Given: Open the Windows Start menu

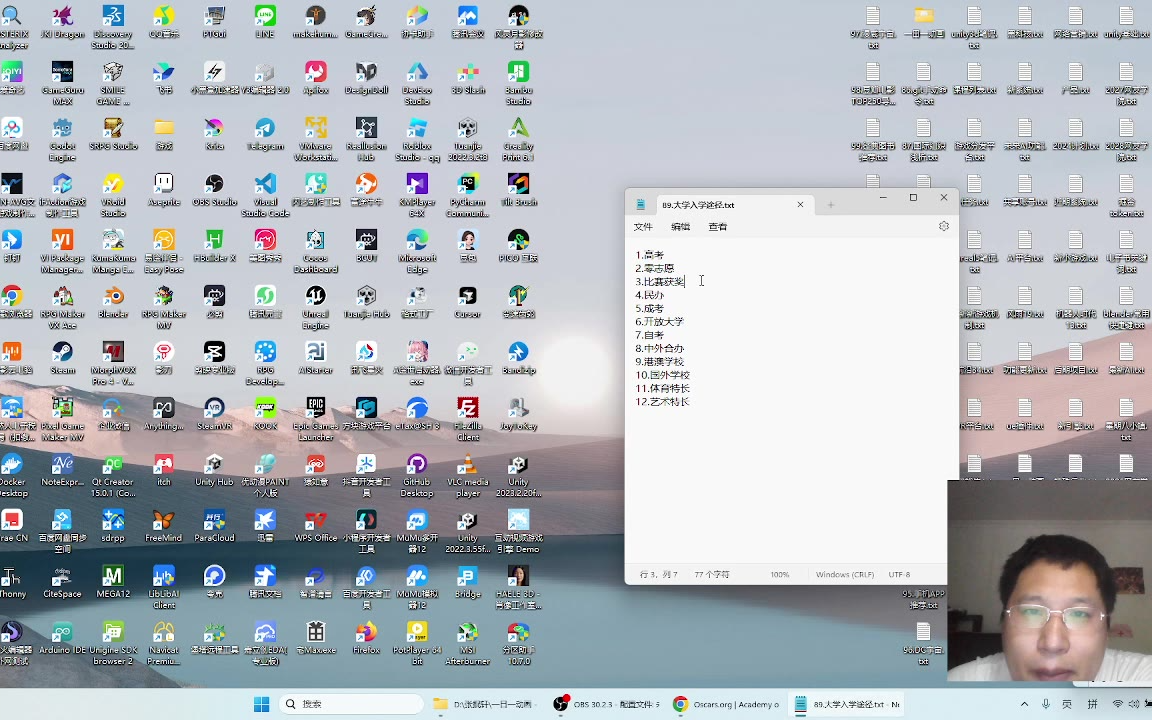Looking at the screenshot, I should coord(262,705).
